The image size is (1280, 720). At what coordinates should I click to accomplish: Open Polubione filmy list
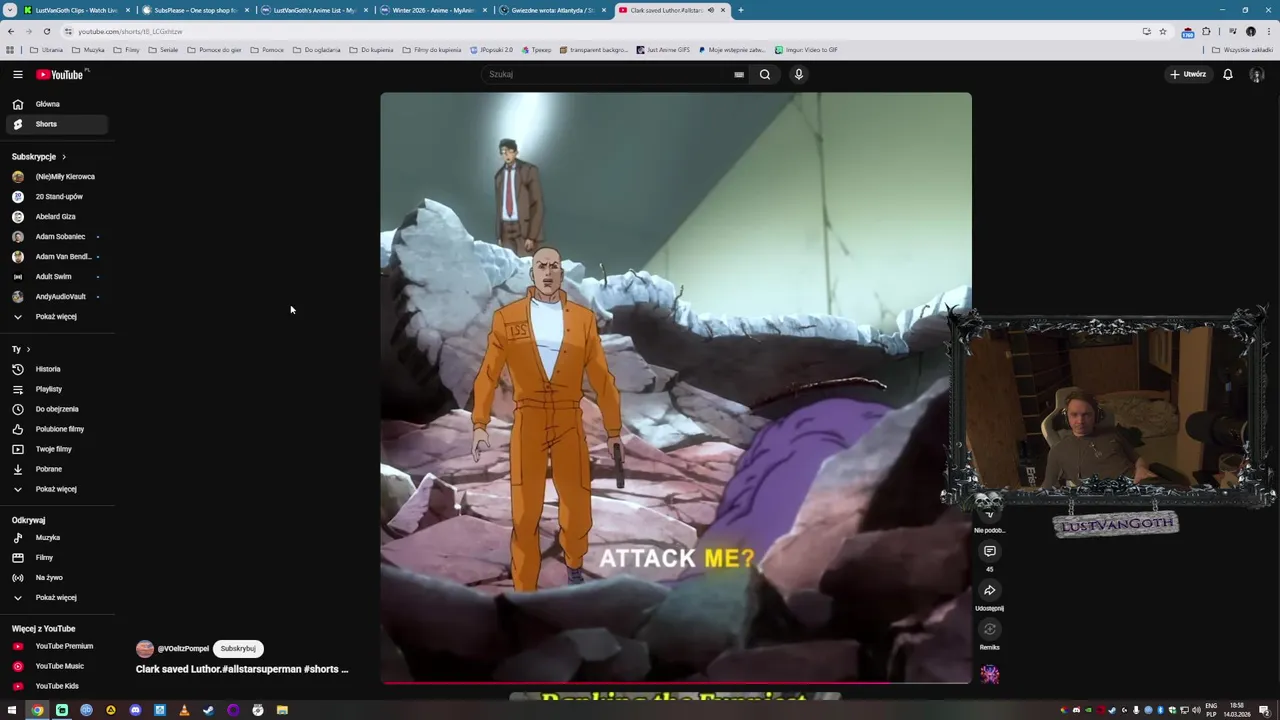pyautogui.click(x=57, y=429)
